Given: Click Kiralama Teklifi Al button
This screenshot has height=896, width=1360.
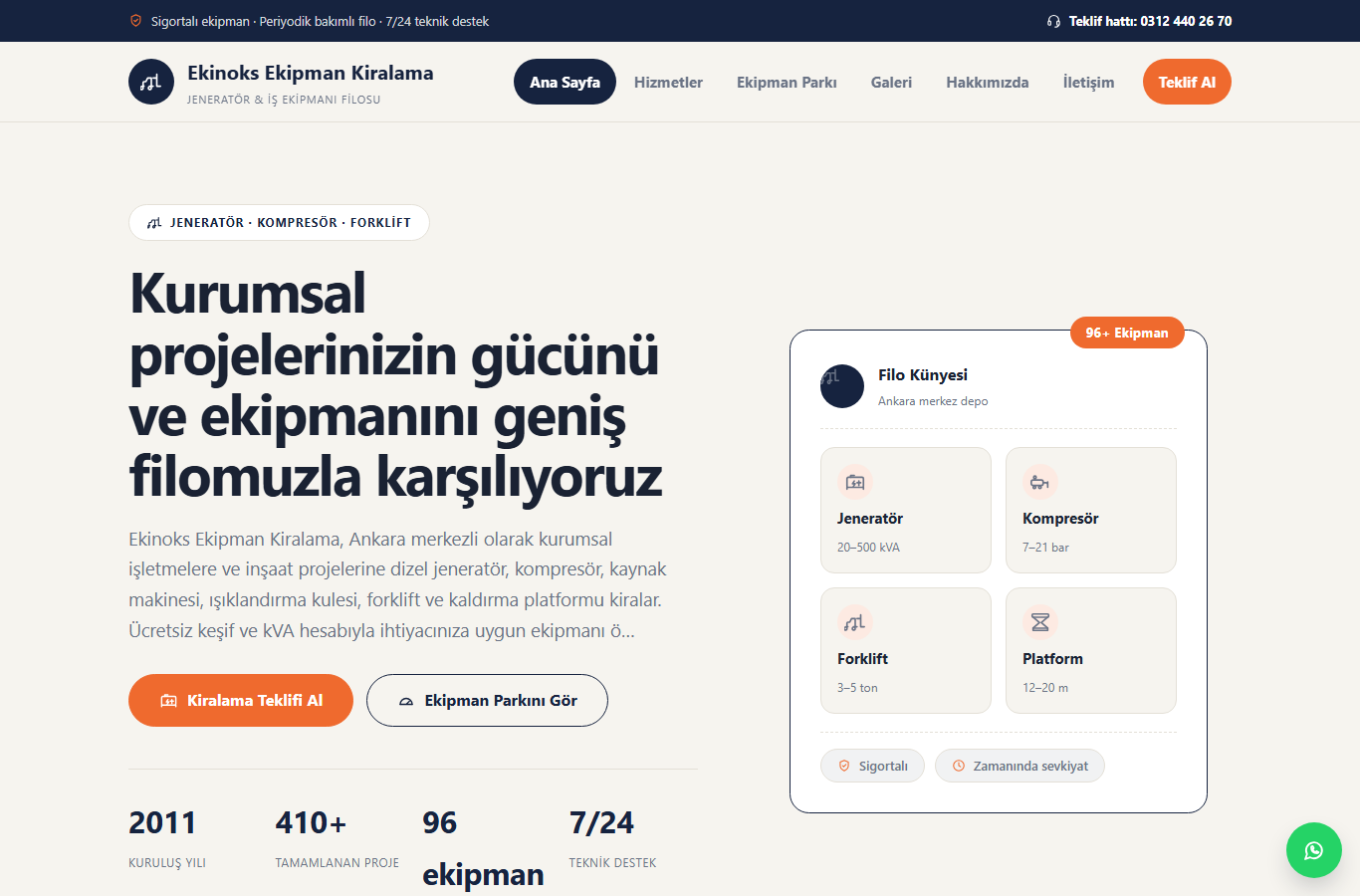Looking at the screenshot, I should click(x=241, y=701).
